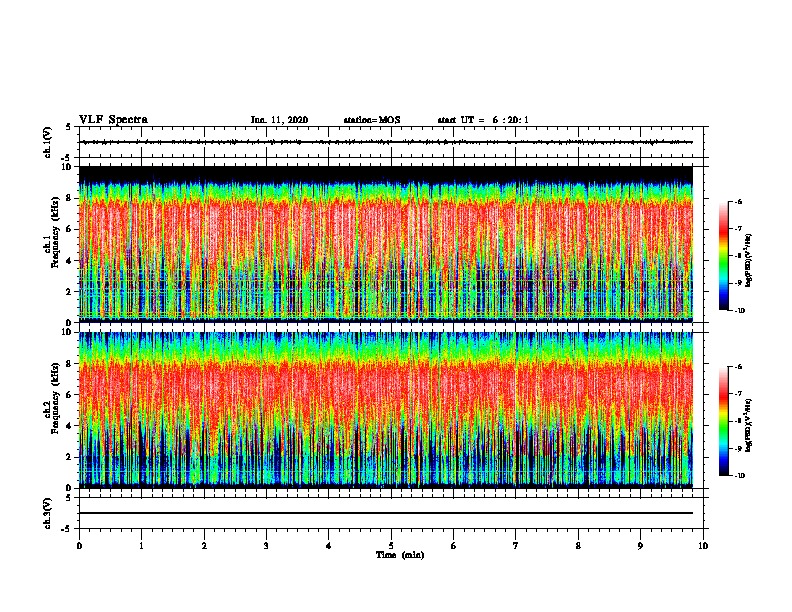Screen dimensions: 792x612
Task: Click the ch.2 color scale bar
Action: (723, 421)
